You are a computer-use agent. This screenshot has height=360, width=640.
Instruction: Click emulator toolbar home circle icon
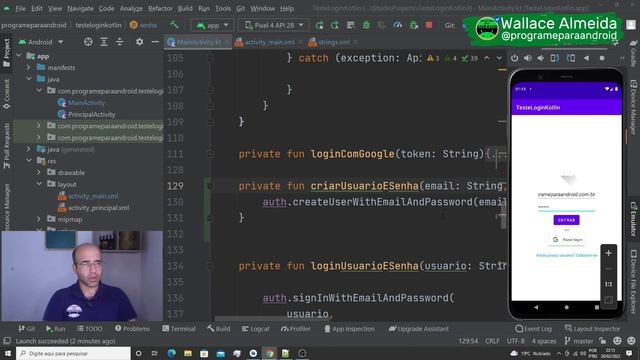coord(602,58)
